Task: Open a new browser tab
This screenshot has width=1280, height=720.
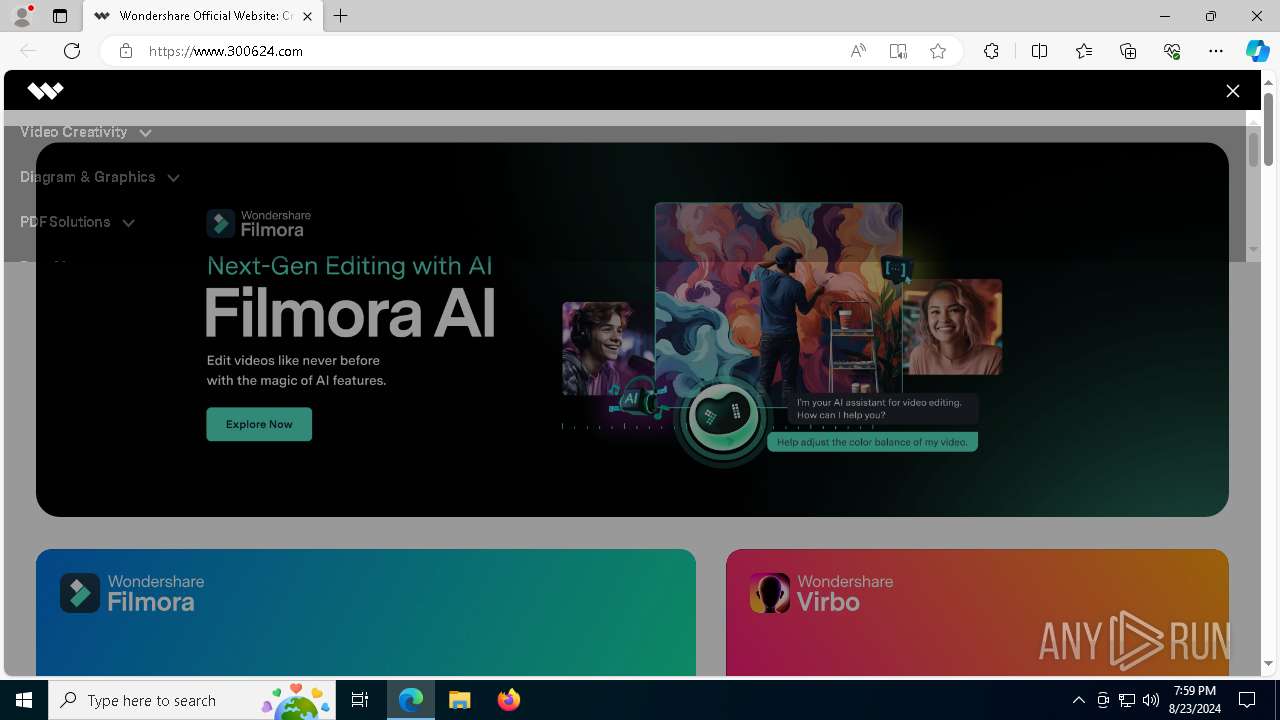Action: point(341,16)
